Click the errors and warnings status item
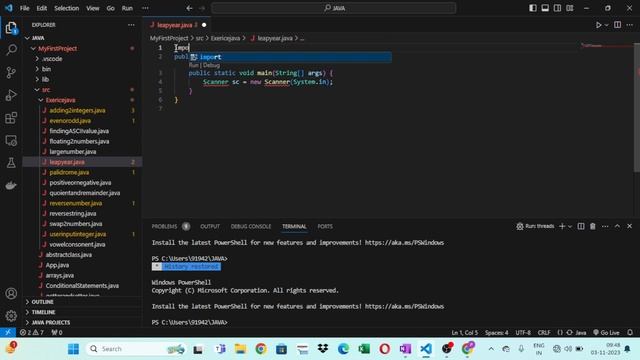 (32, 333)
